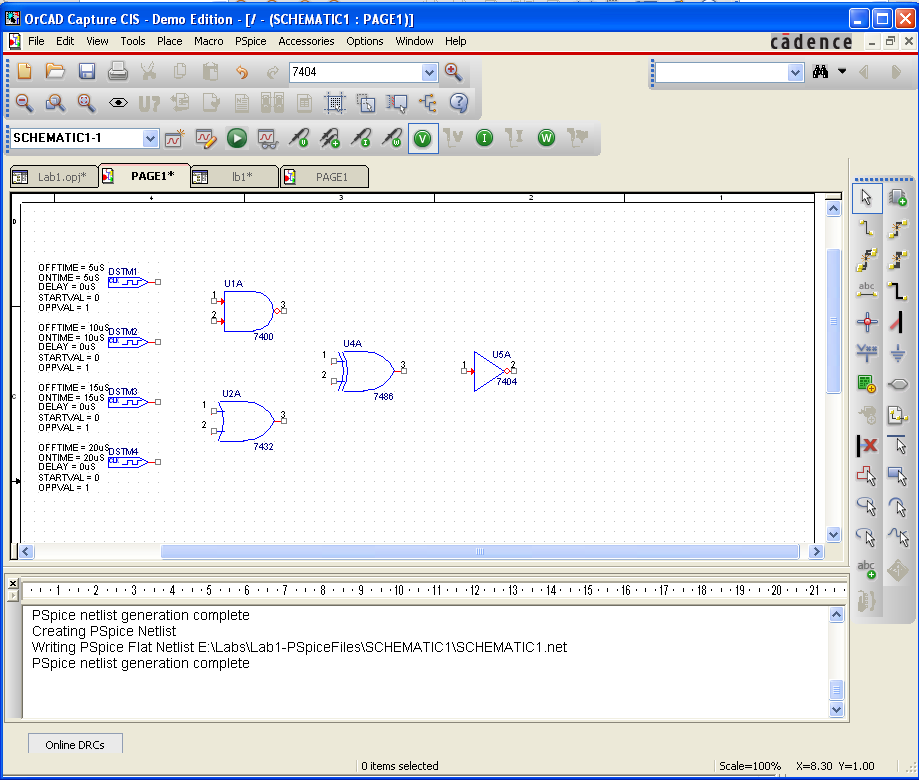The height and width of the screenshot is (780, 919).
Task: Open the Macro menu
Action: tap(208, 41)
